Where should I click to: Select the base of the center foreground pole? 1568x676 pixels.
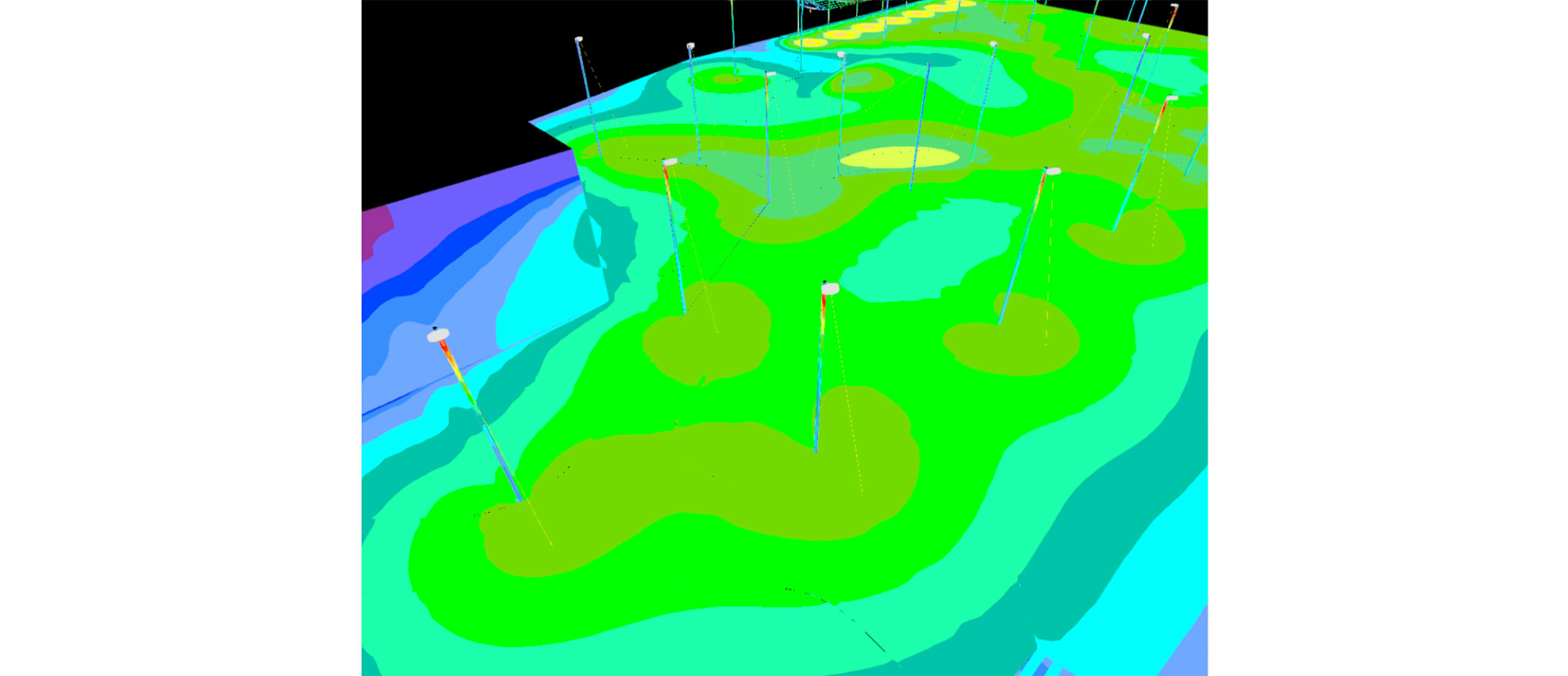(816, 451)
